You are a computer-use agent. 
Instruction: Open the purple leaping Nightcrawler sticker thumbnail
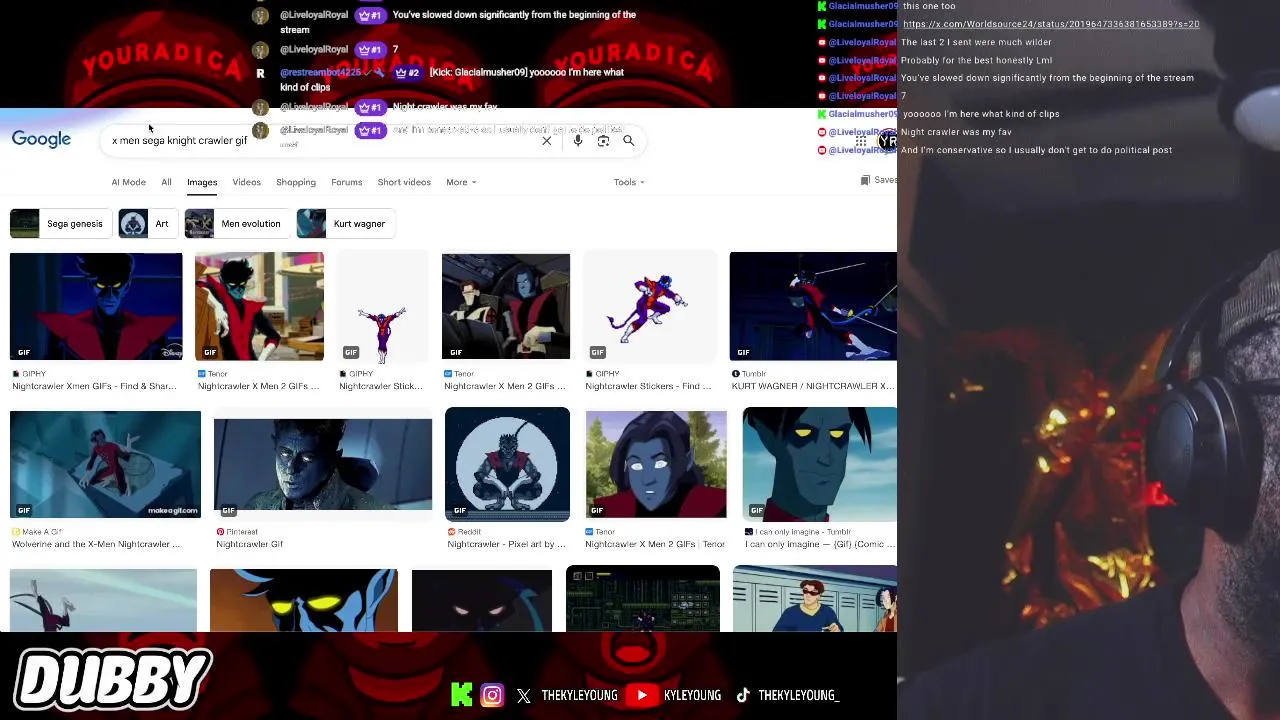click(x=650, y=306)
